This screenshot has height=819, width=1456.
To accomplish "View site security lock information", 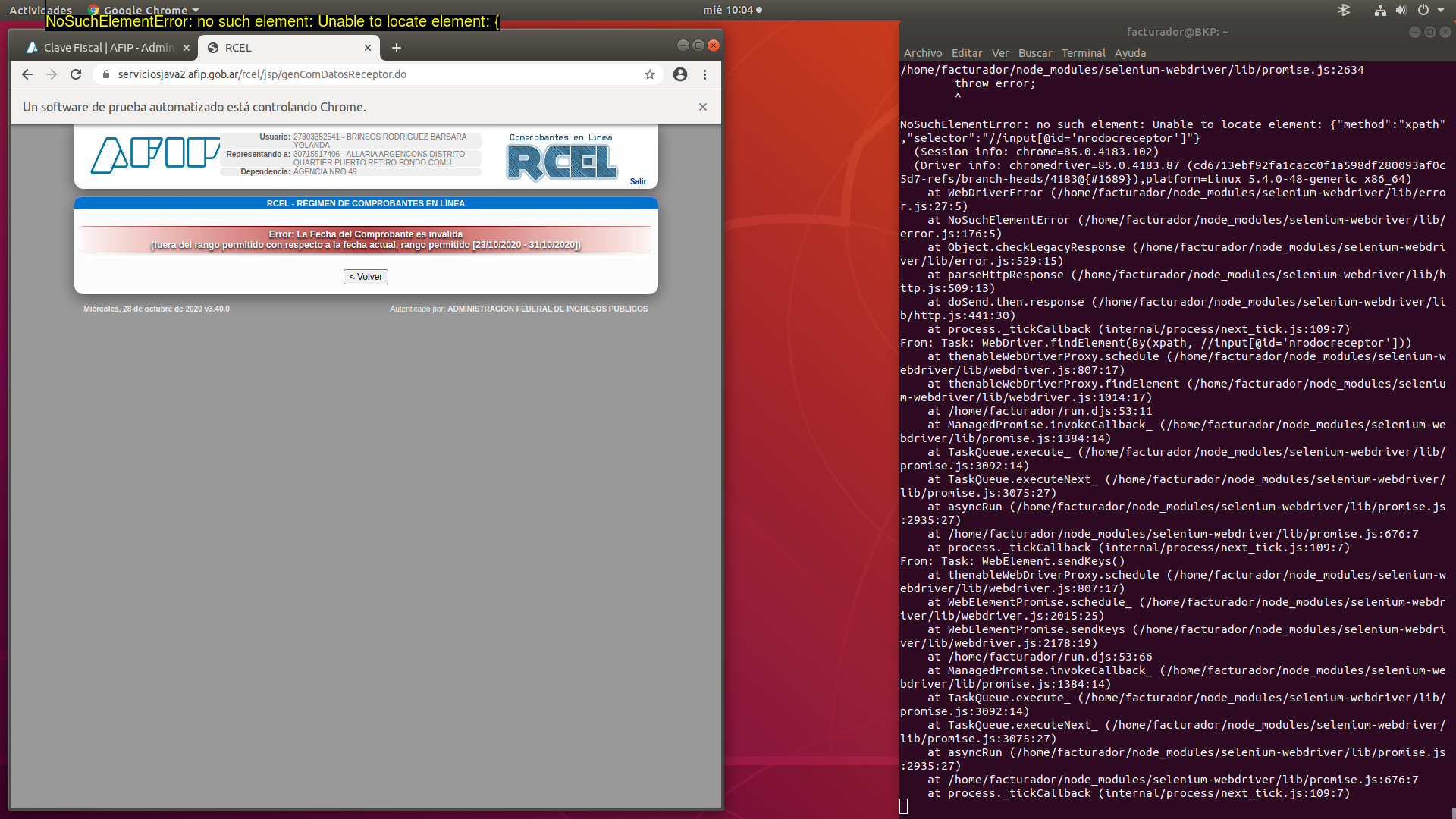I will tap(106, 74).
